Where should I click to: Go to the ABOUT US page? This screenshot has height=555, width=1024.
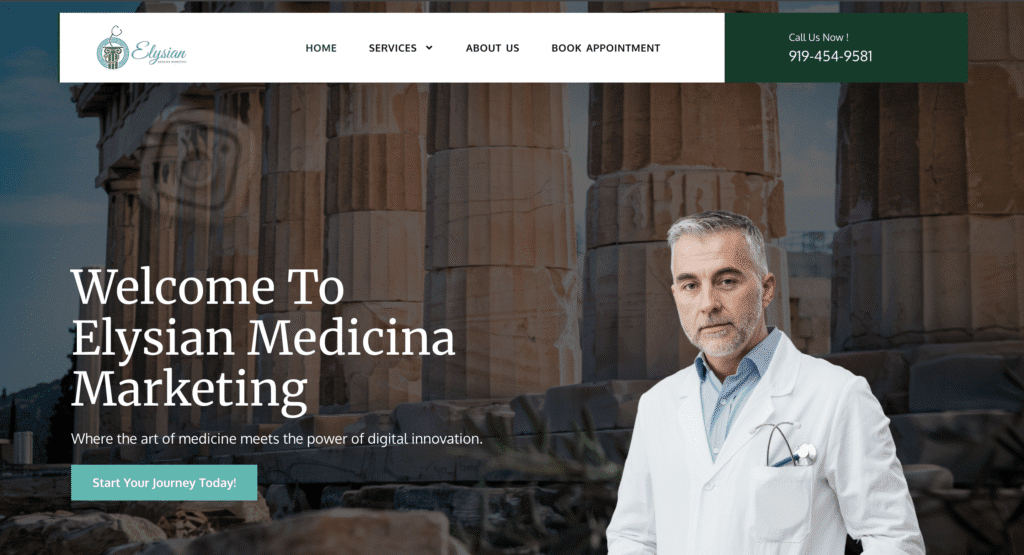coord(492,48)
